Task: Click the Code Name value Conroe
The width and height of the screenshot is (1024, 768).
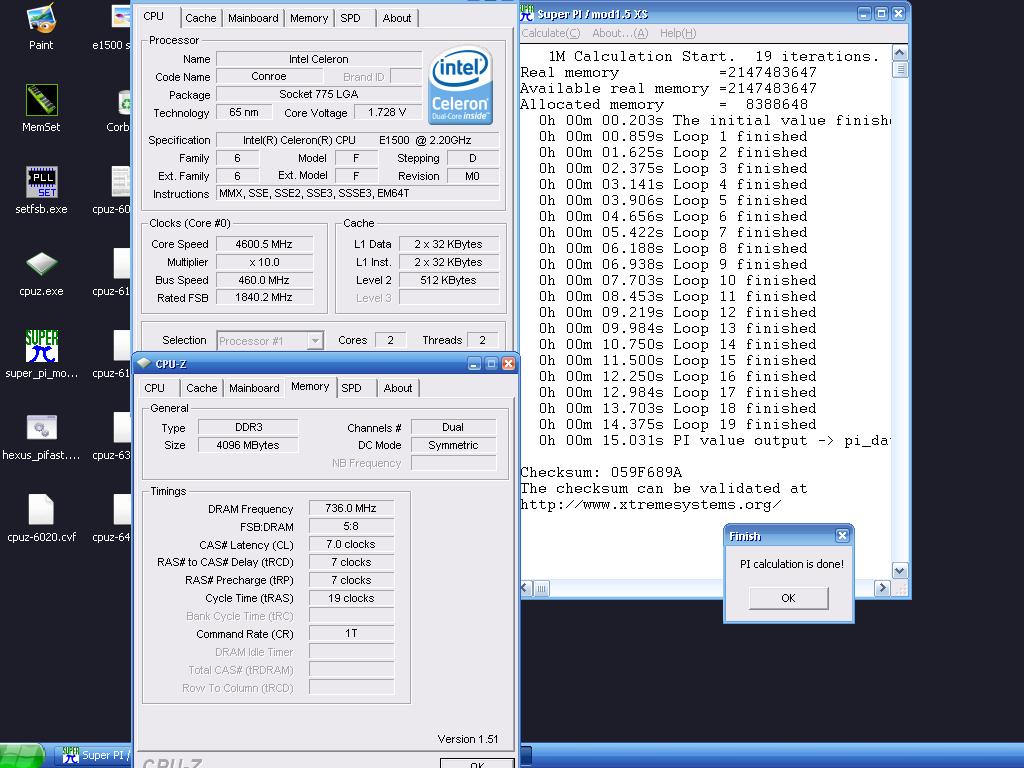Action: pos(269,76)
